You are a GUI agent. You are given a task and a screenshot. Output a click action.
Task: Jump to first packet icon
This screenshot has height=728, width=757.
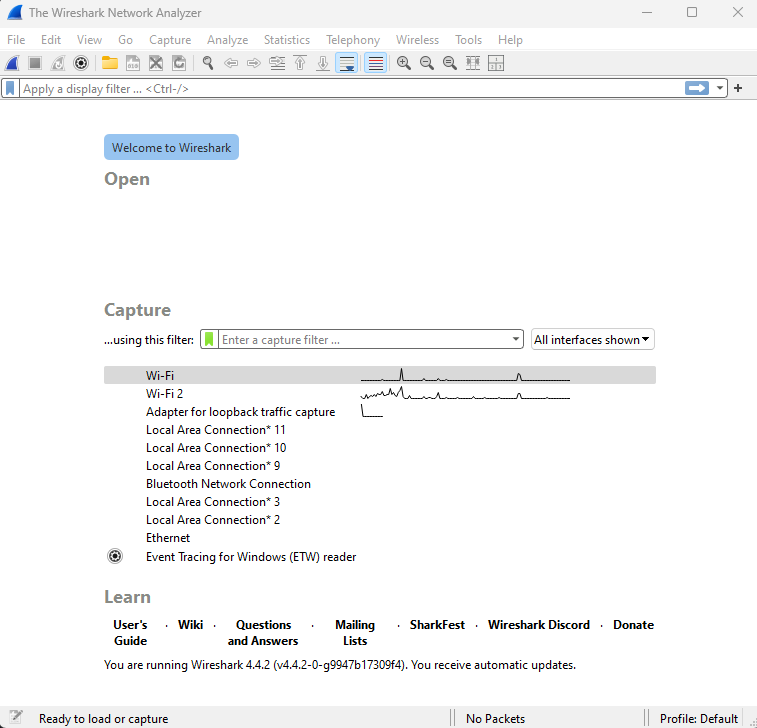[x=300, y=63]
